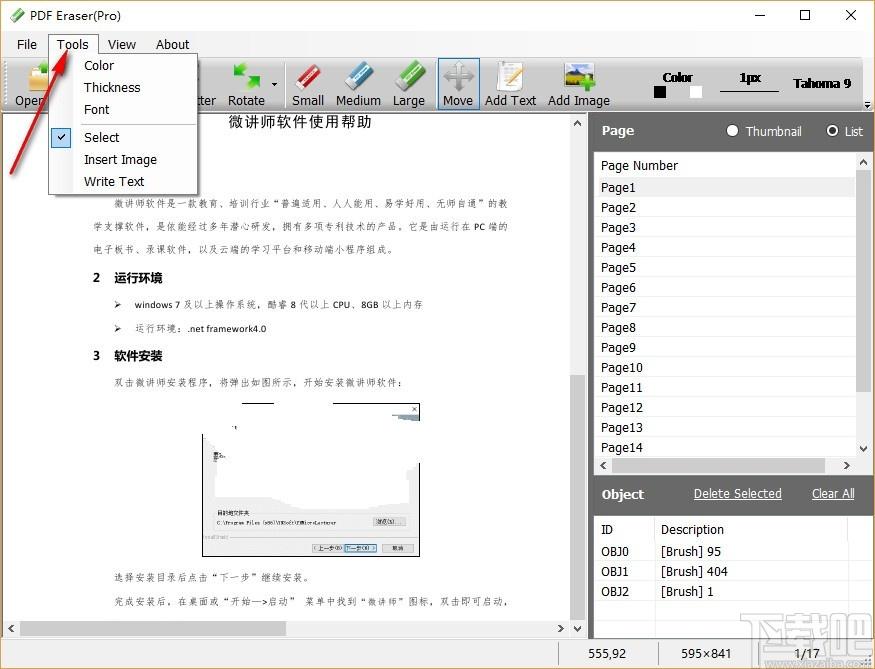Click document view scroll down arrow
This screenshot has width=875, height=669.
tap(578, 629)
